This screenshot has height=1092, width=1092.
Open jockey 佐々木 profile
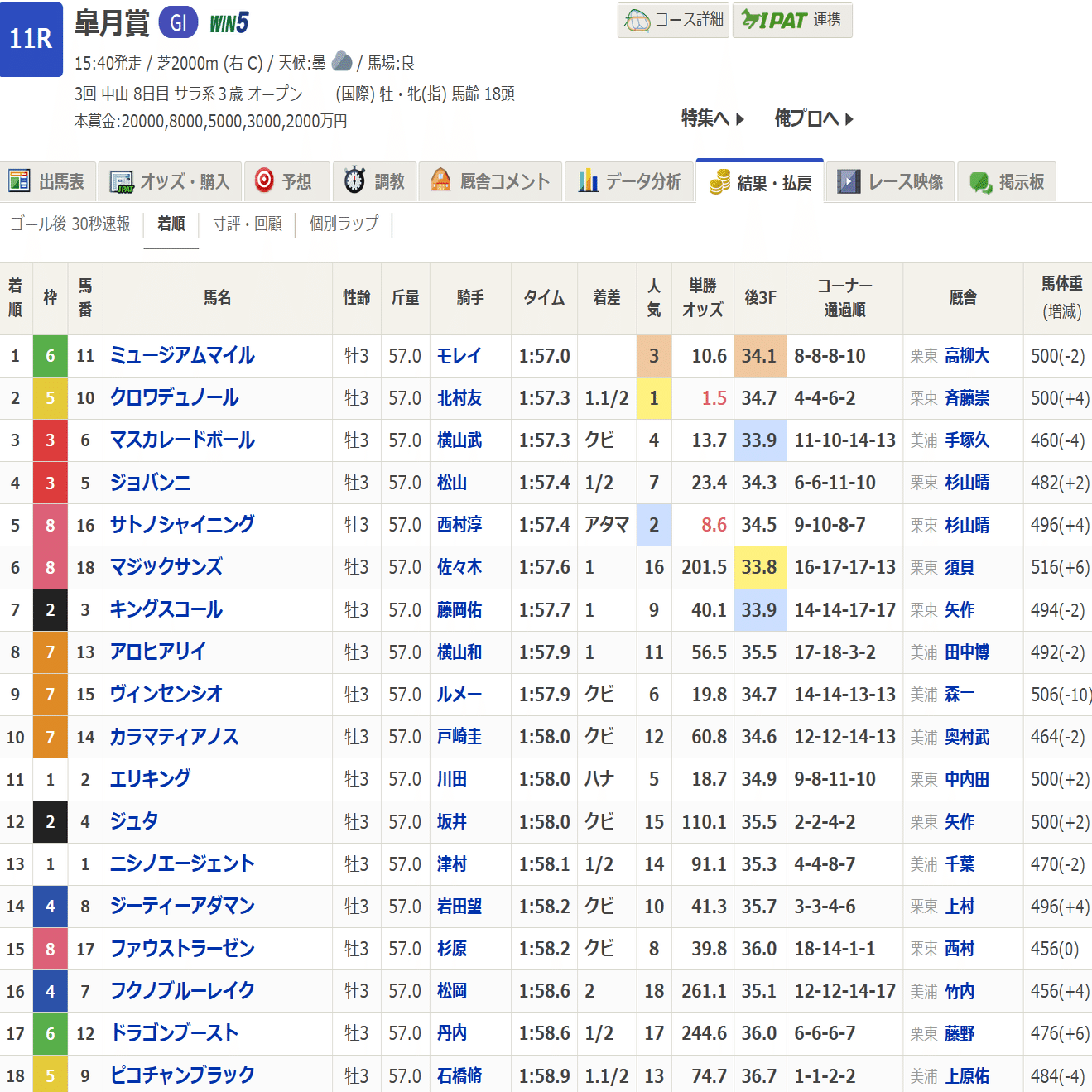tap(459, 567)
